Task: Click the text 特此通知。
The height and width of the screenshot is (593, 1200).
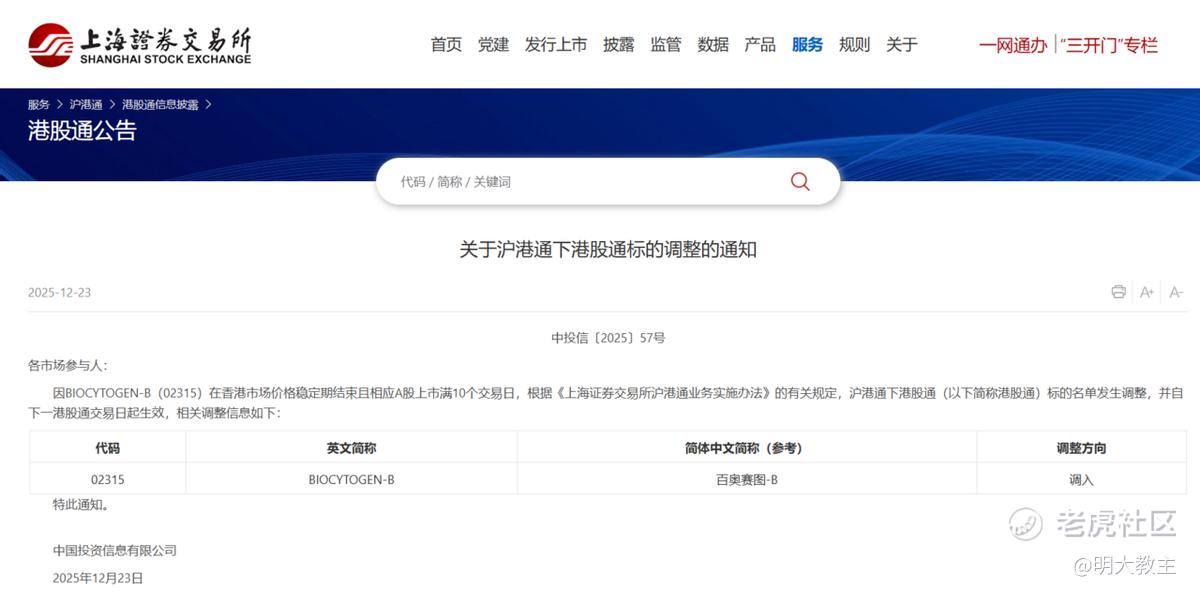Action: pyautogui.click(x=82, y=505)
